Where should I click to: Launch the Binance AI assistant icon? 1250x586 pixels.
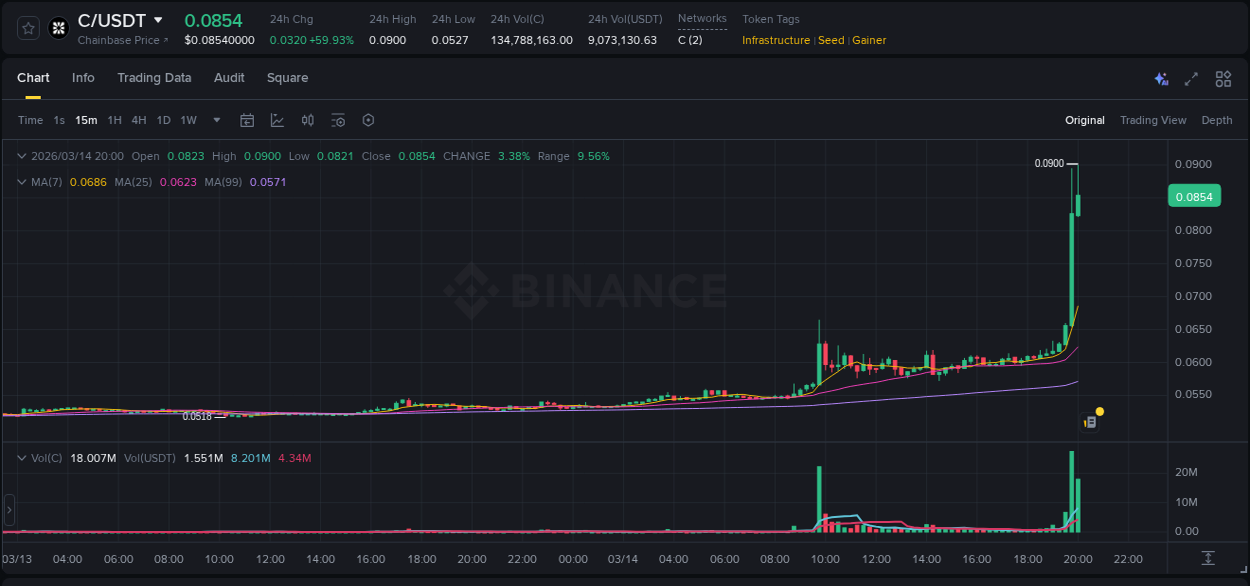click(1161, 78)
